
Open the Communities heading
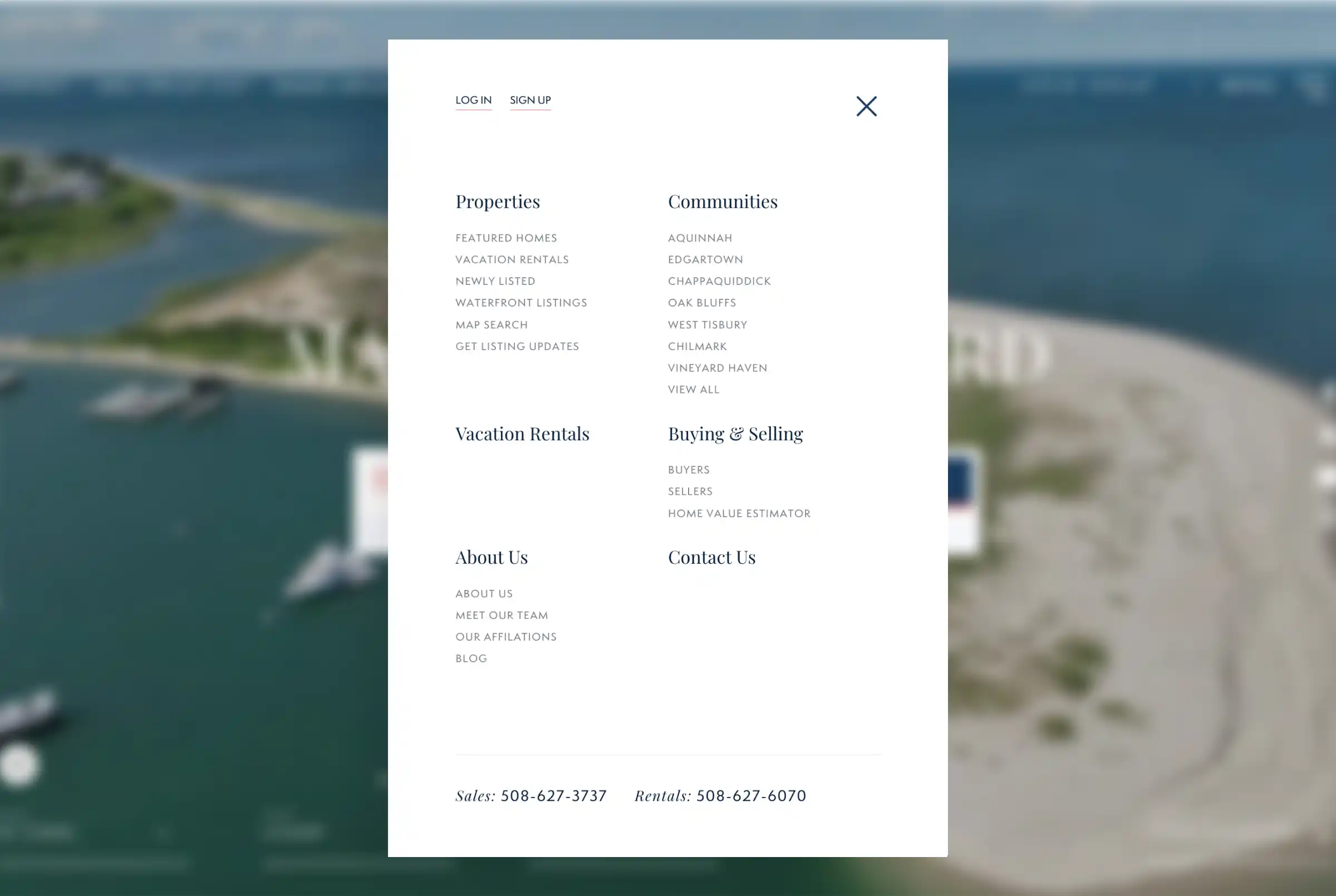723,201
